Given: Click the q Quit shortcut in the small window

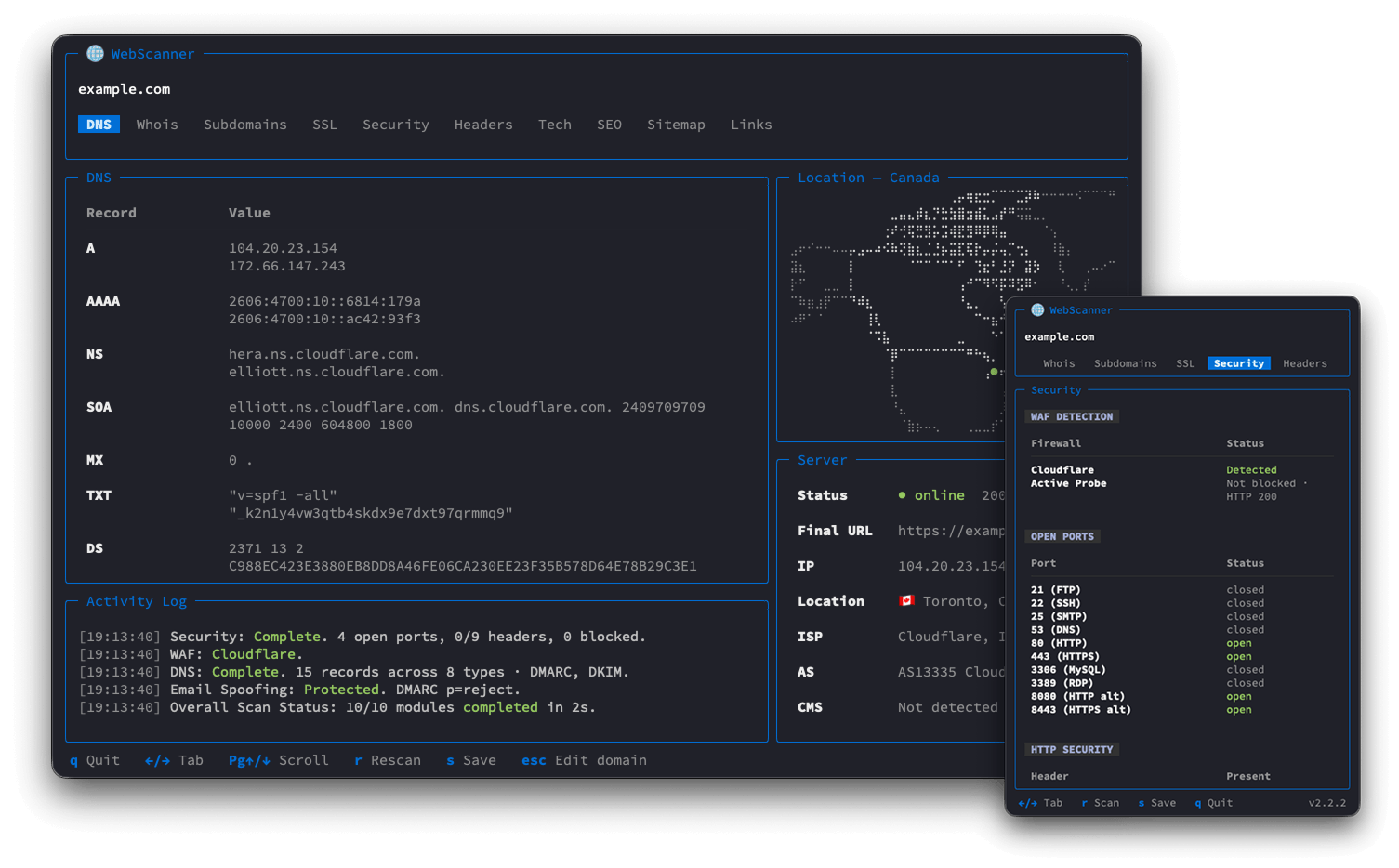Looking at the screenshot, I should tap(1214, 803).
